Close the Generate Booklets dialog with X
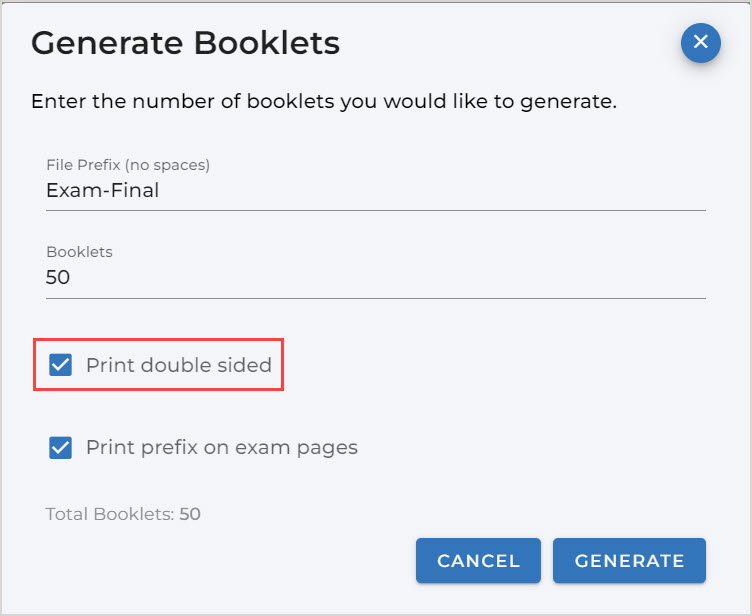The height and width of the screenshot is (616, 752). pyautogui.click(x=700, y=43)
